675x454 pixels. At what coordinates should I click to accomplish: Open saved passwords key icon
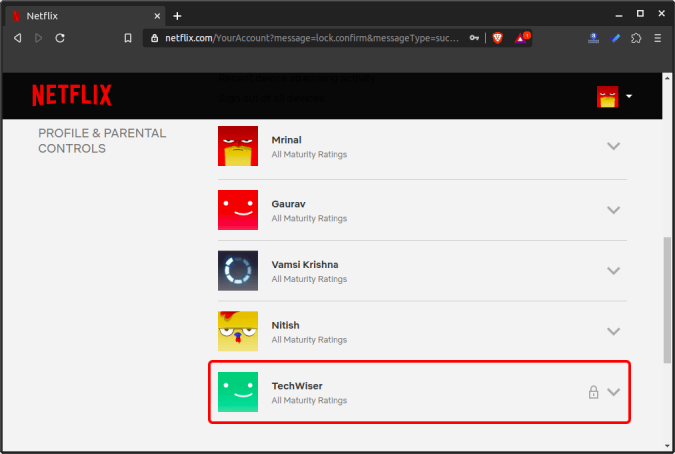pos(474,38)
